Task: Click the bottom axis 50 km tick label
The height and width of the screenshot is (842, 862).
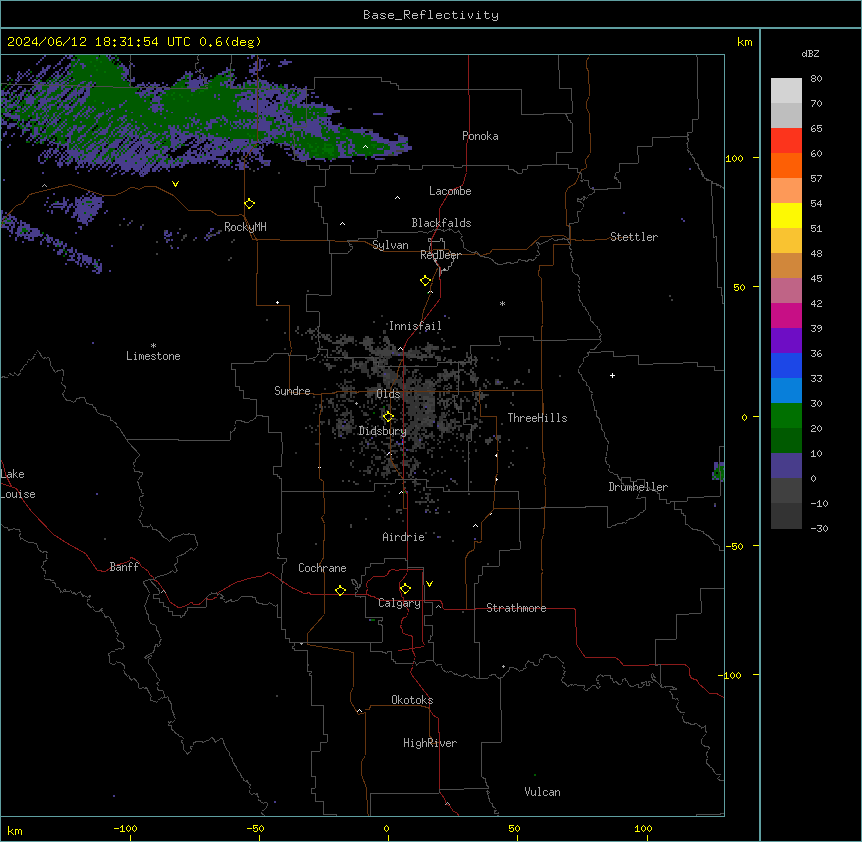Action: pos(514,828)
